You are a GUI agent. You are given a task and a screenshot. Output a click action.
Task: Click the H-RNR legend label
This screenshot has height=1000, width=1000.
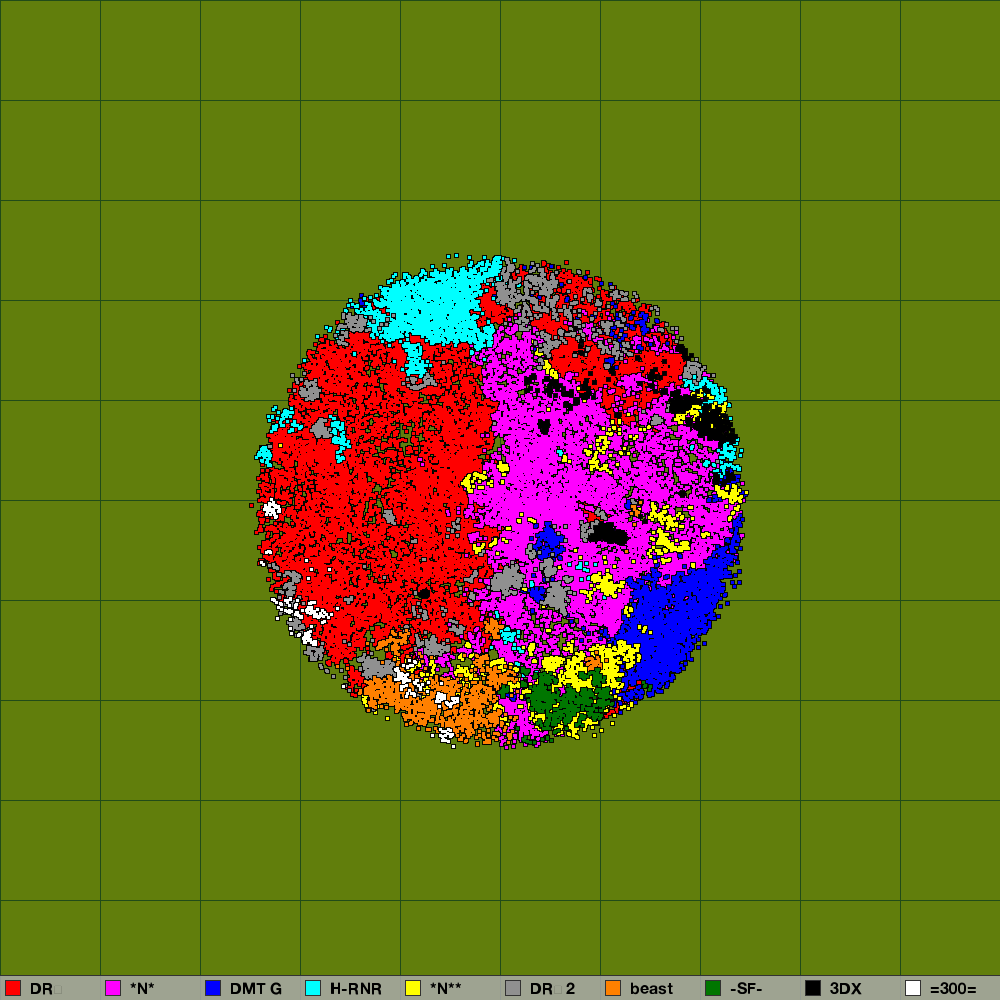pyautogui.click(x=356, y=989)
